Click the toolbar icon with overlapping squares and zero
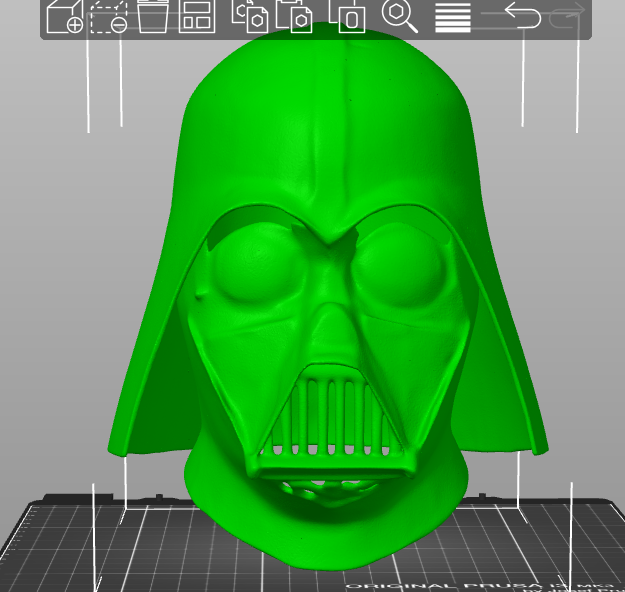The height and width of the screenshot is (592, 625). [347, 16]
